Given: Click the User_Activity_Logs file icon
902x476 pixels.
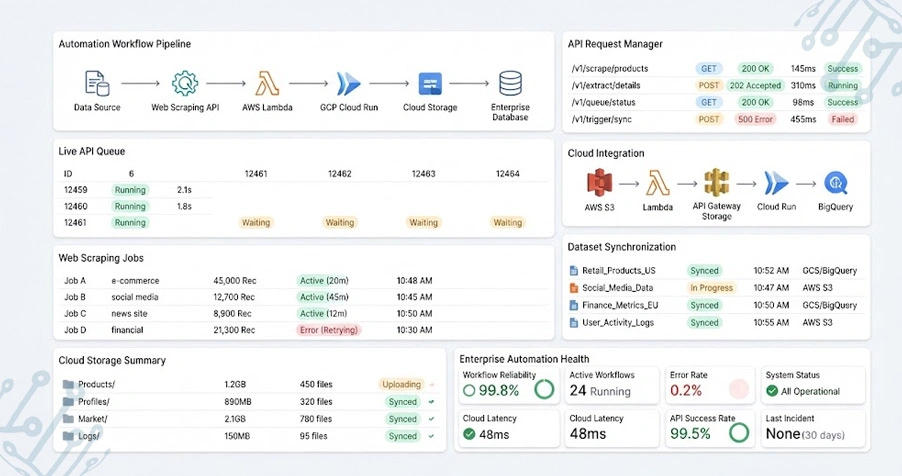Looking at the screenshot, I should coord(574,322).
